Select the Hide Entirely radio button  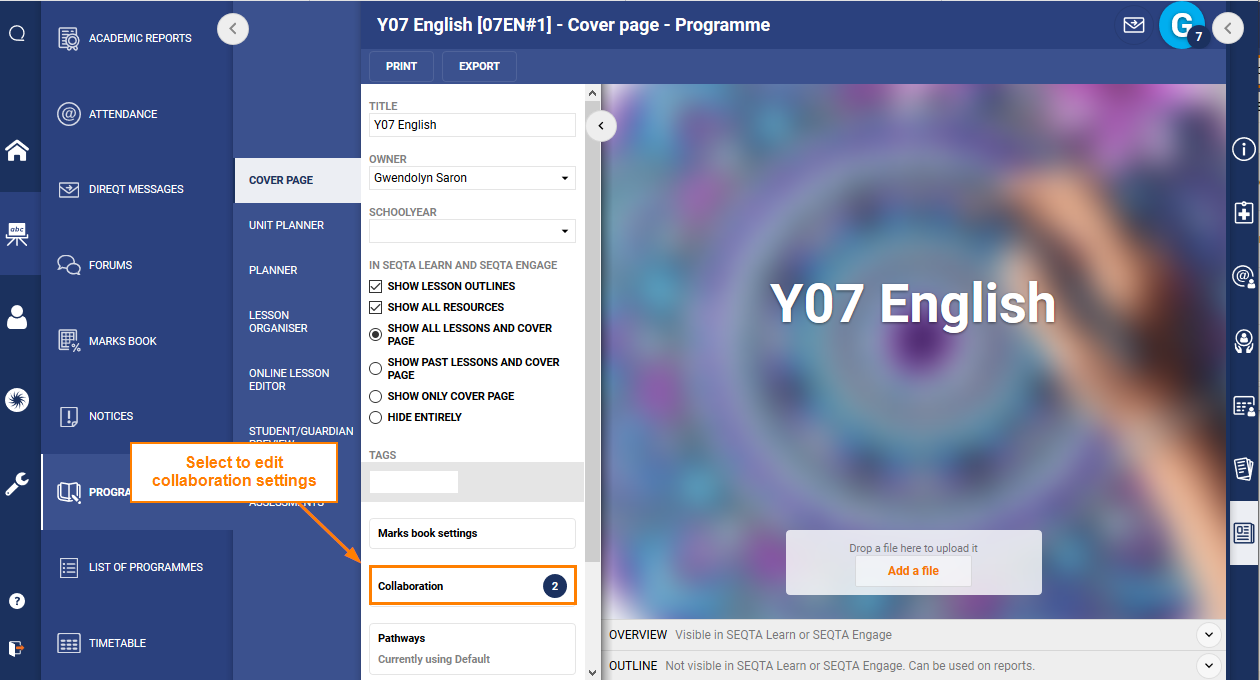click(x=376, y=417)
